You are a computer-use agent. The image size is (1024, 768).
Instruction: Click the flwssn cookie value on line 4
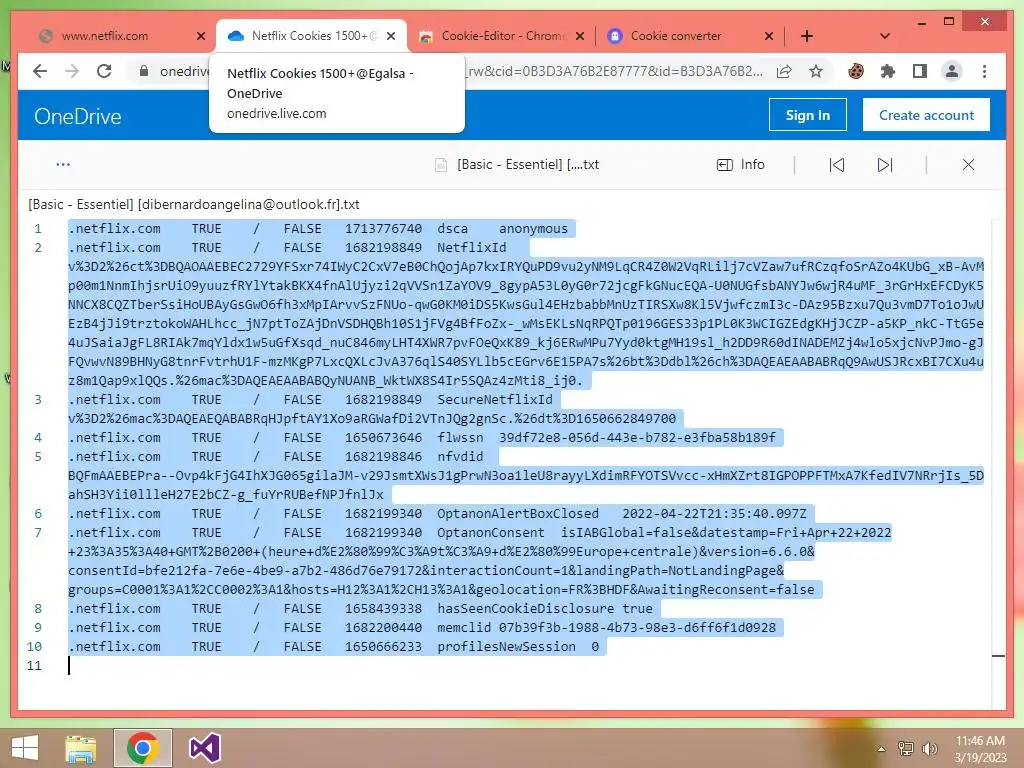(637, 437)
